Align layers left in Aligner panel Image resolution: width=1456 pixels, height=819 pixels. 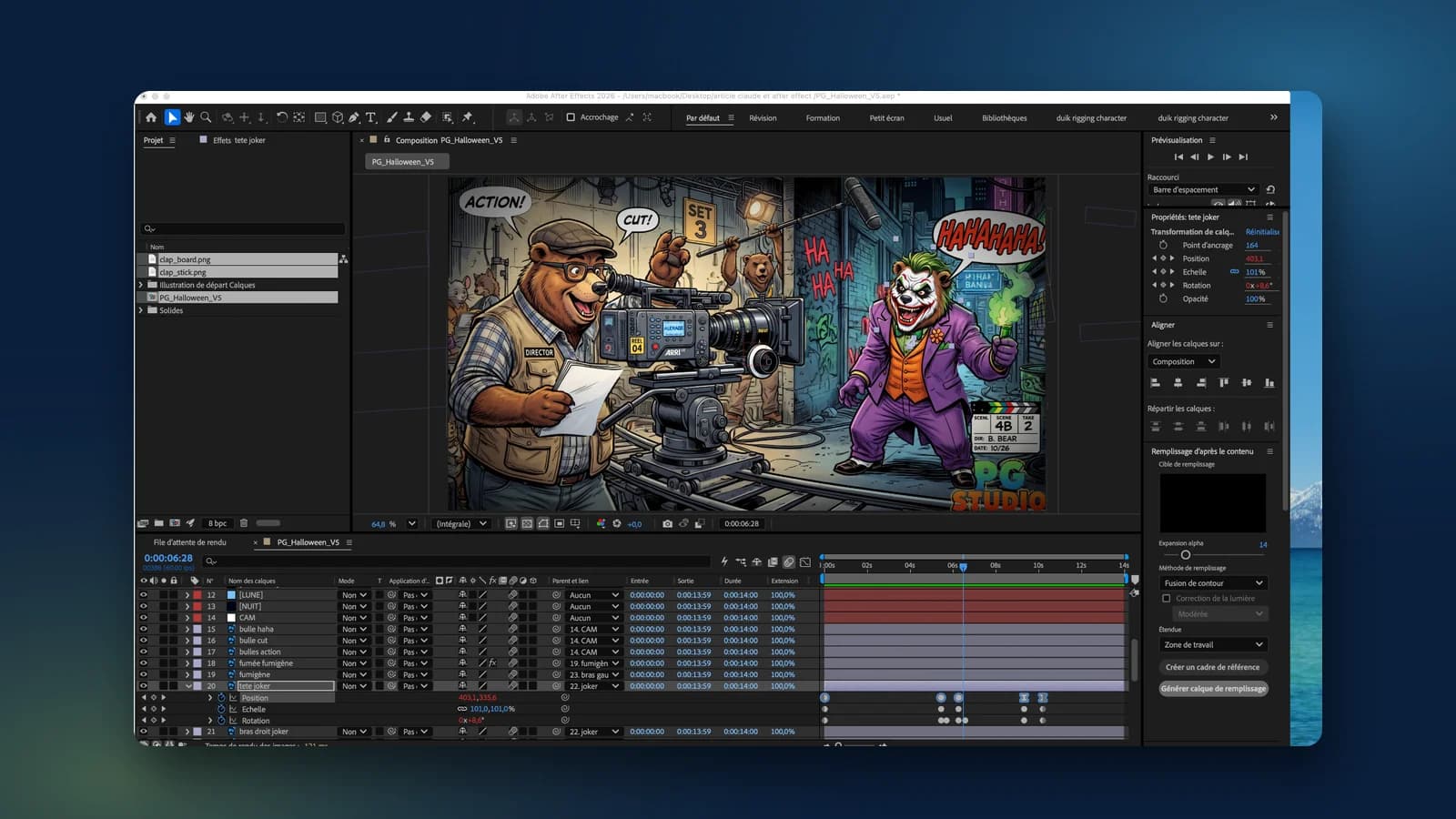click(1156, 383)
